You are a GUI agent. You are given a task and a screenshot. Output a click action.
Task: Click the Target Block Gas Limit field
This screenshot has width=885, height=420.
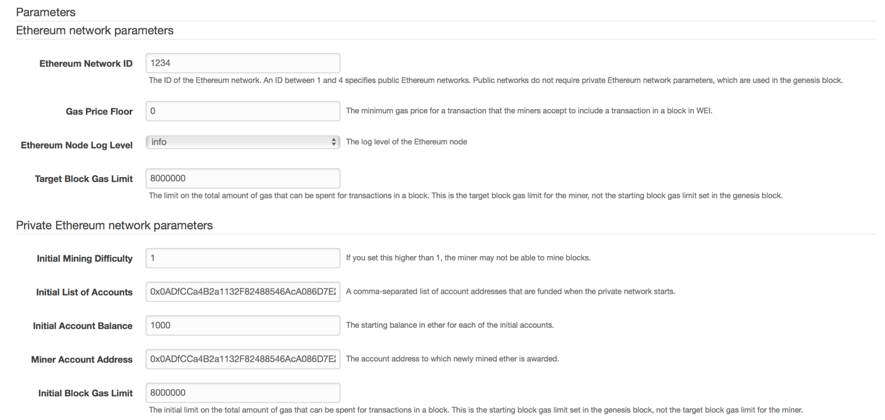(x=243, y=178)
